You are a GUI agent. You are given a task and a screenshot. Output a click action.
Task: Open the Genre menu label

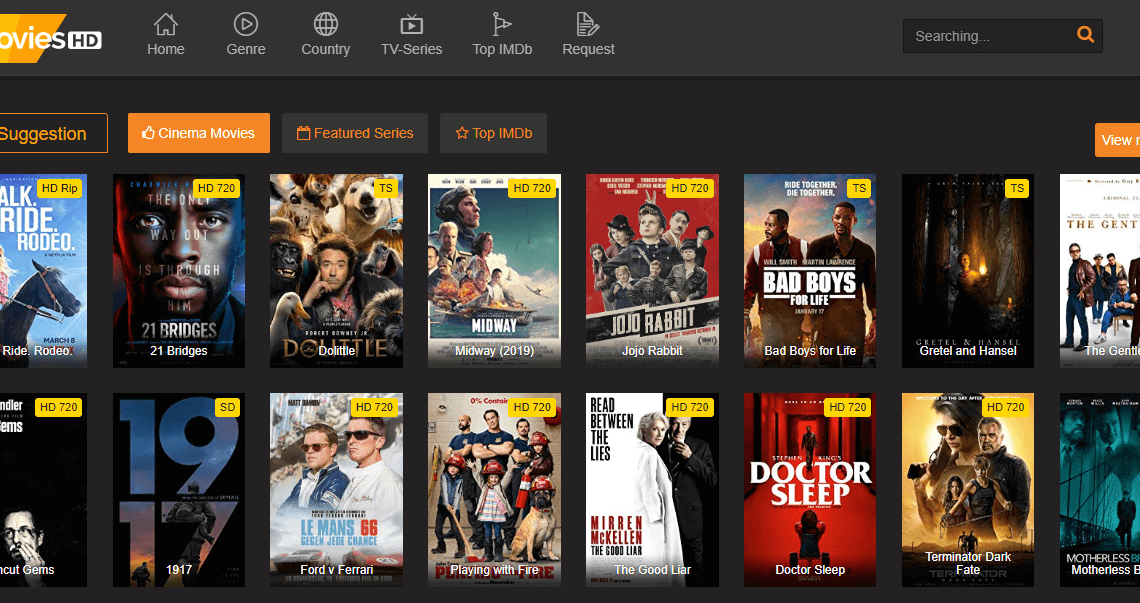246,49
